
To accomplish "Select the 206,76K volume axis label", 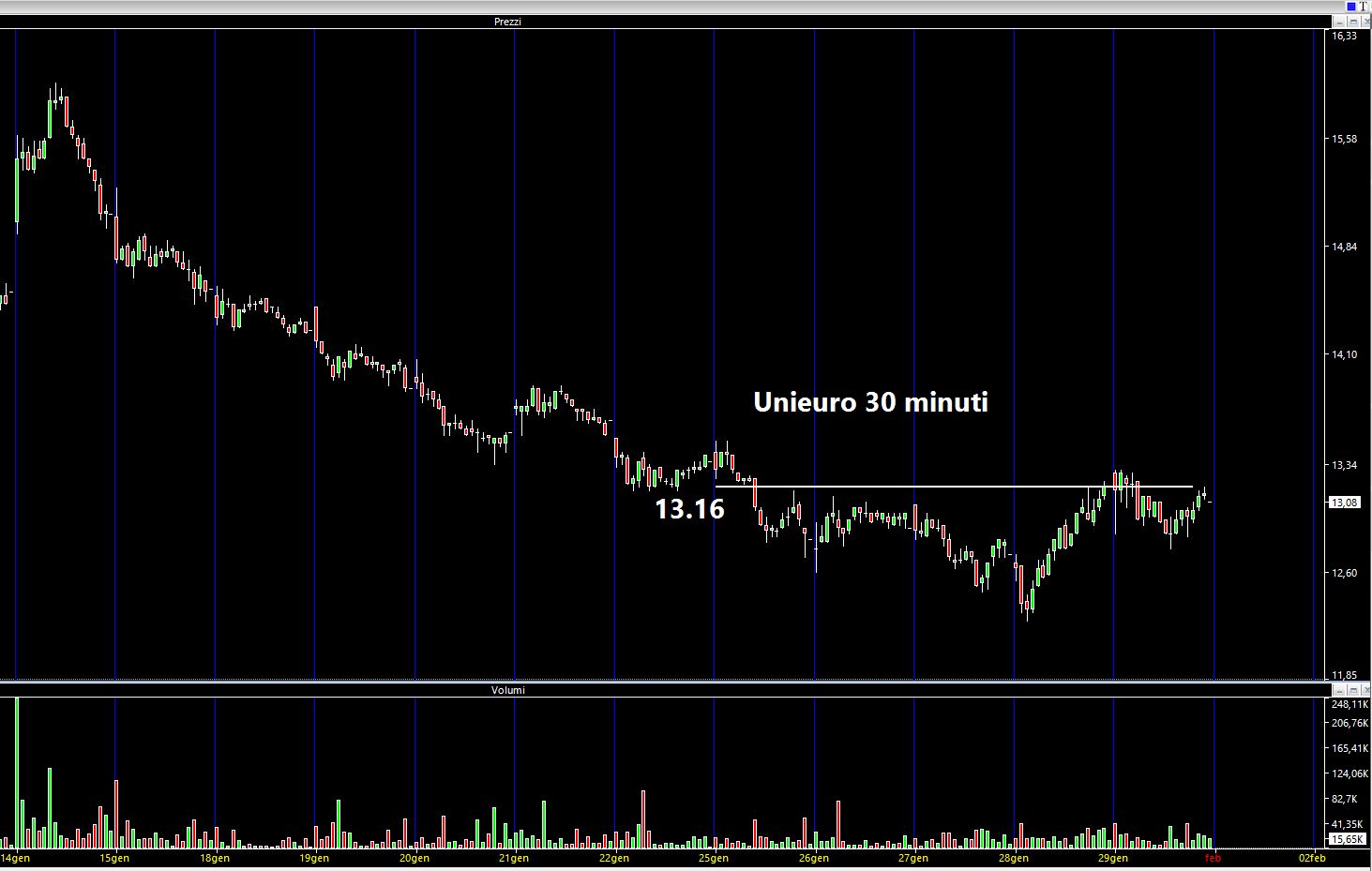I will [x=1350, y=723].
